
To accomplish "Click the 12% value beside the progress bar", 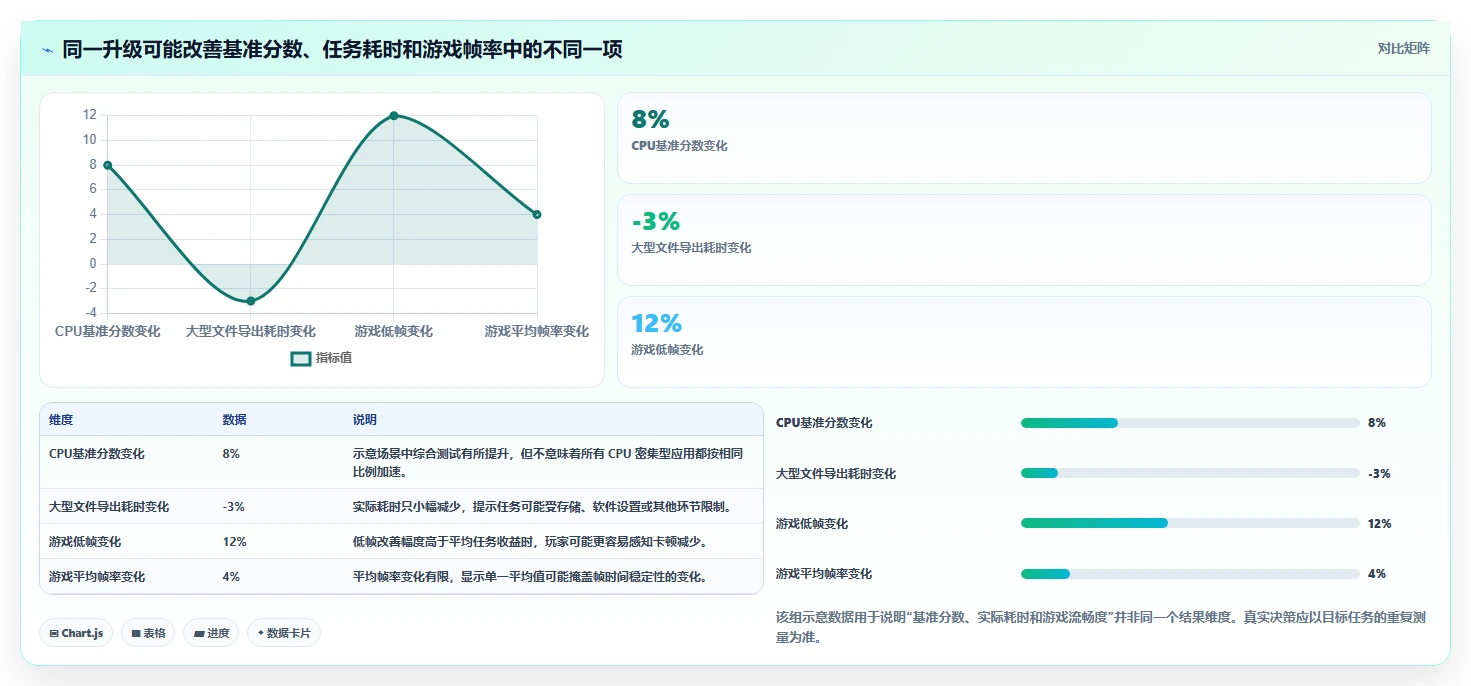I will pos(1380,524).
